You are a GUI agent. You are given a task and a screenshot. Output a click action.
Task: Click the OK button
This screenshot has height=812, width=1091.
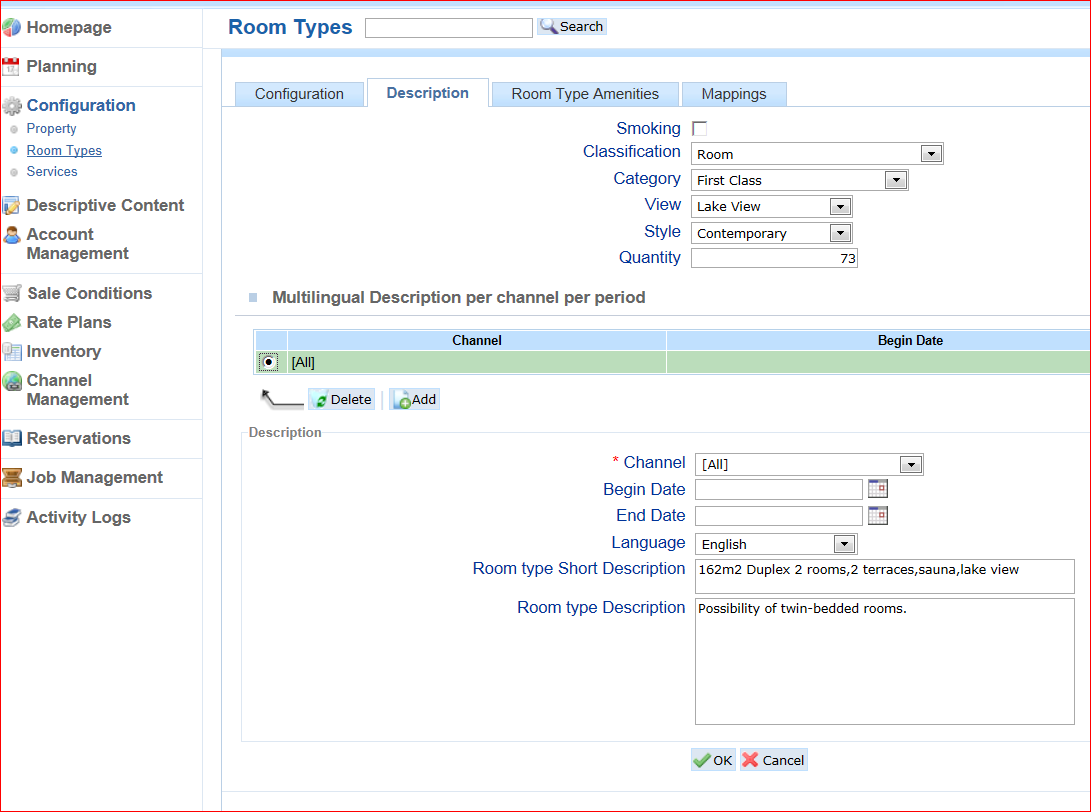tap(713, 760)
